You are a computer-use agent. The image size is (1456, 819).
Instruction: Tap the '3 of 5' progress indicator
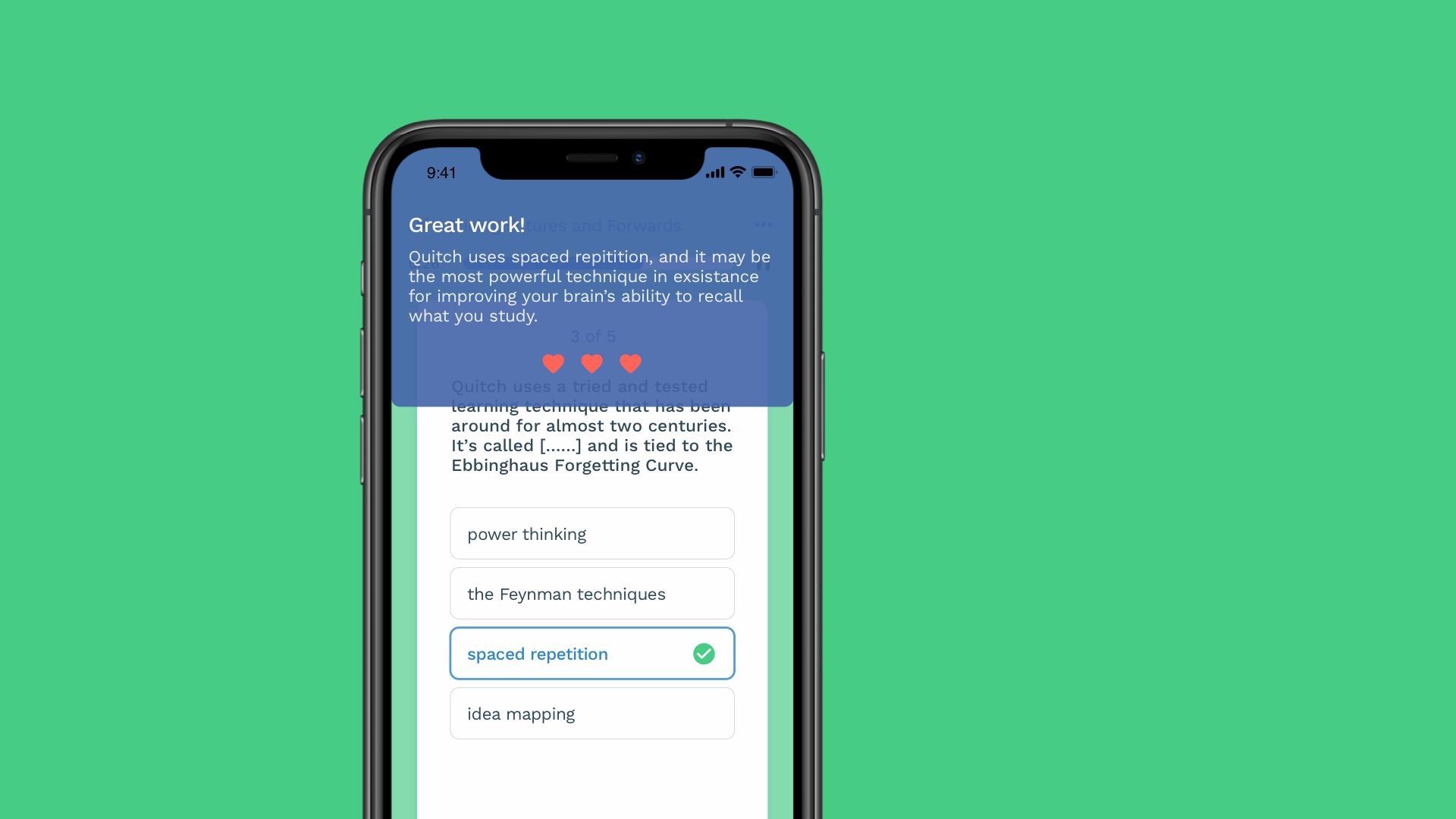tap(591, 336)
